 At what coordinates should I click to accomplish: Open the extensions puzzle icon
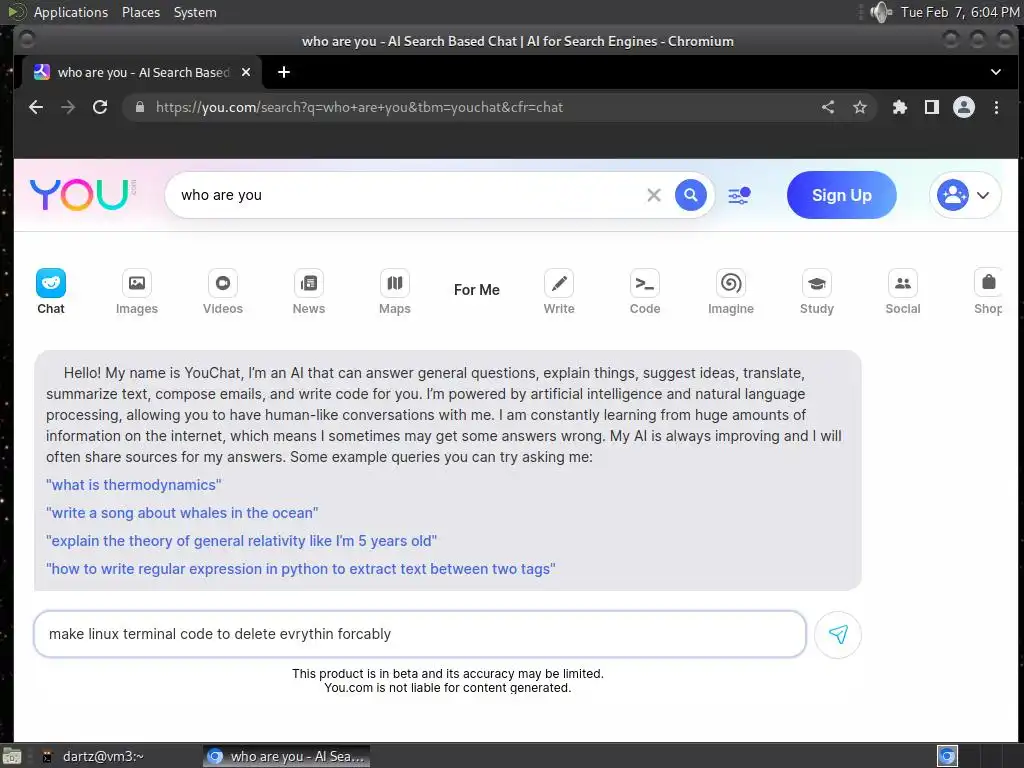[900, 107]
